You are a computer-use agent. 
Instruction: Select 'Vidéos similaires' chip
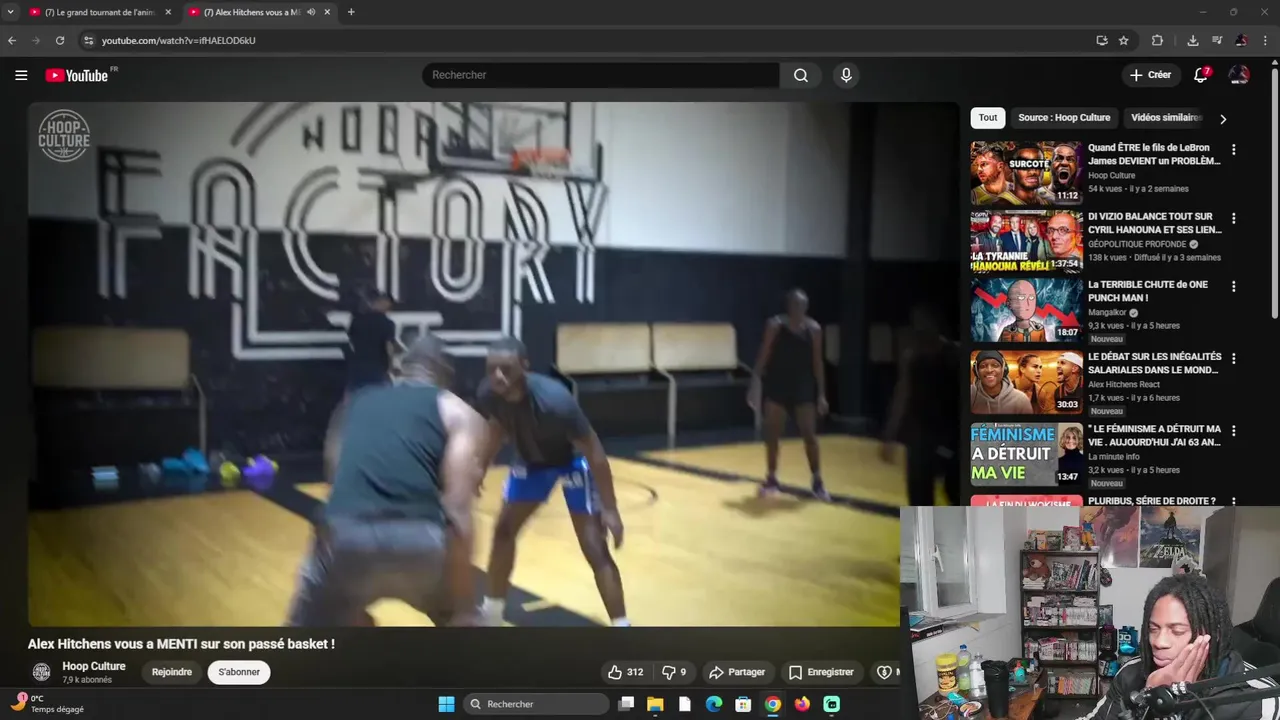tap(1165, 118)
